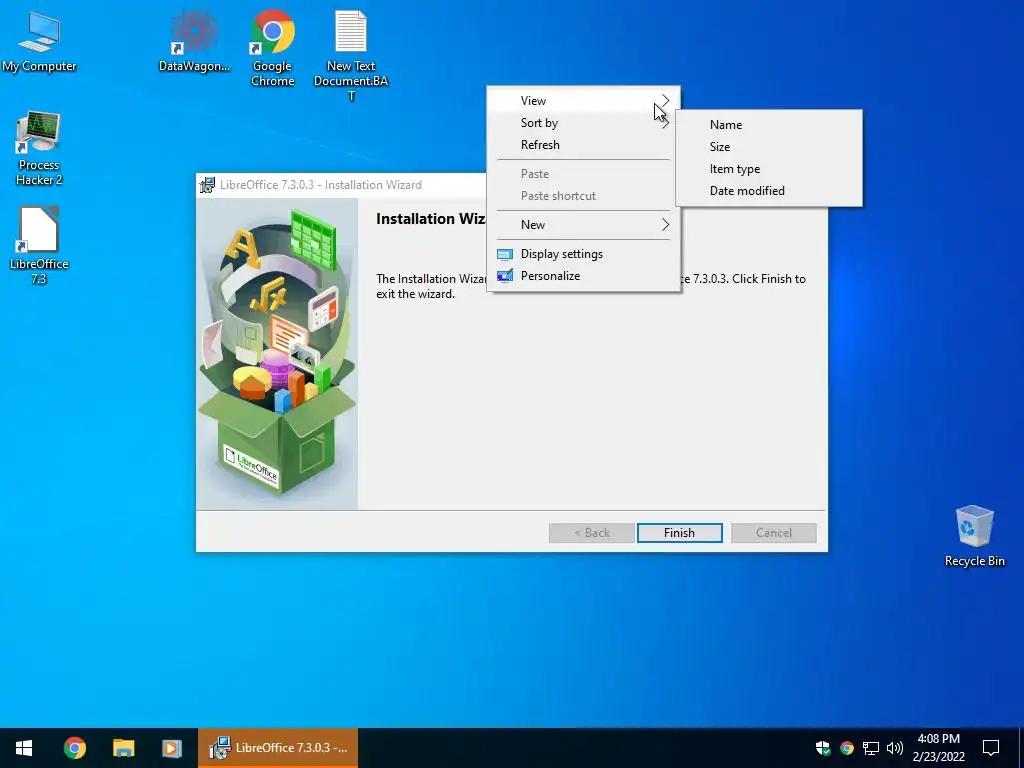Screen dimensions: 1024x768
Task: Sort desktop icons by Size
Action: [x=769, y=147]
